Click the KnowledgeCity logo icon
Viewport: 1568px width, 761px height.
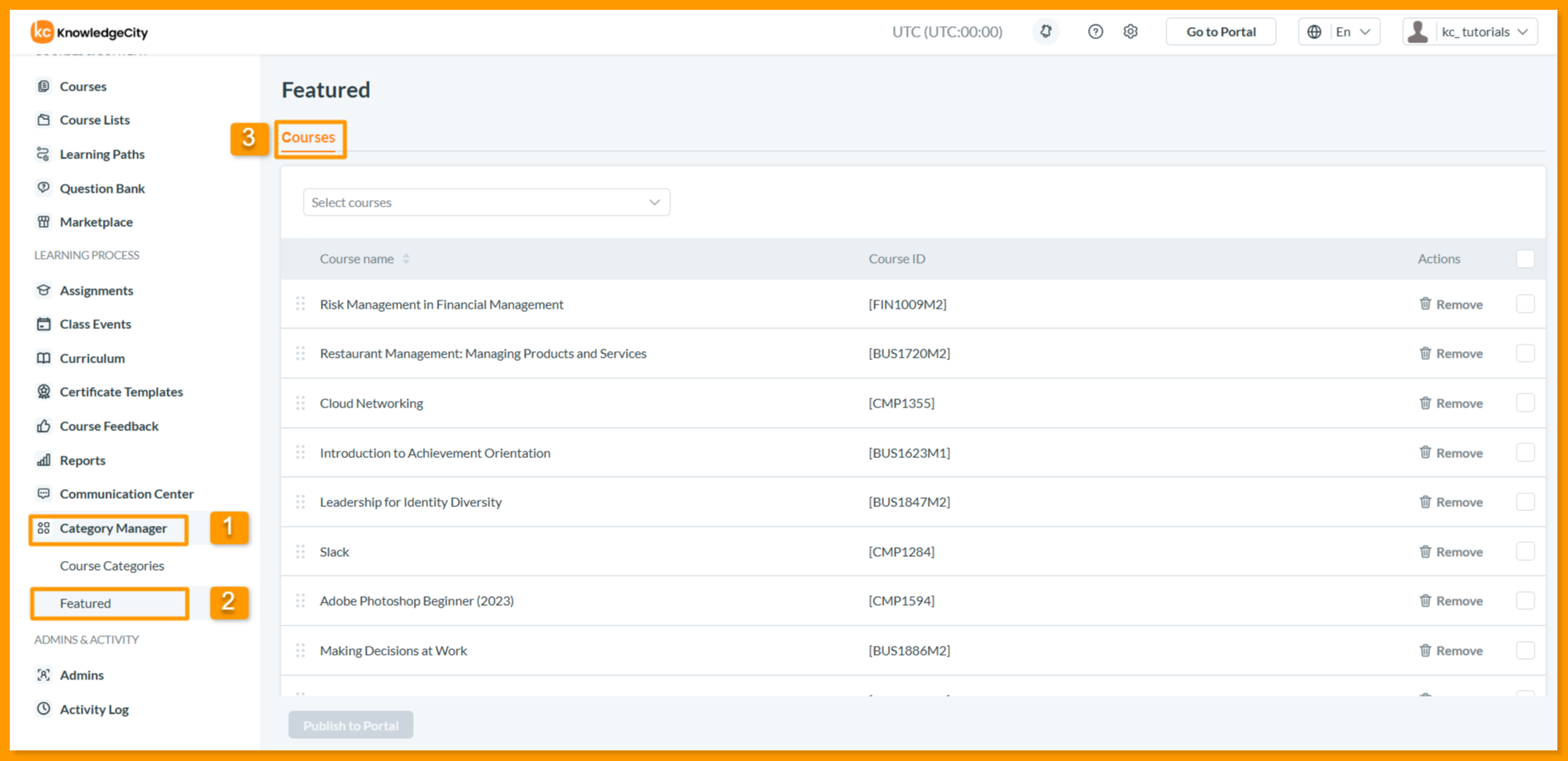42,32
